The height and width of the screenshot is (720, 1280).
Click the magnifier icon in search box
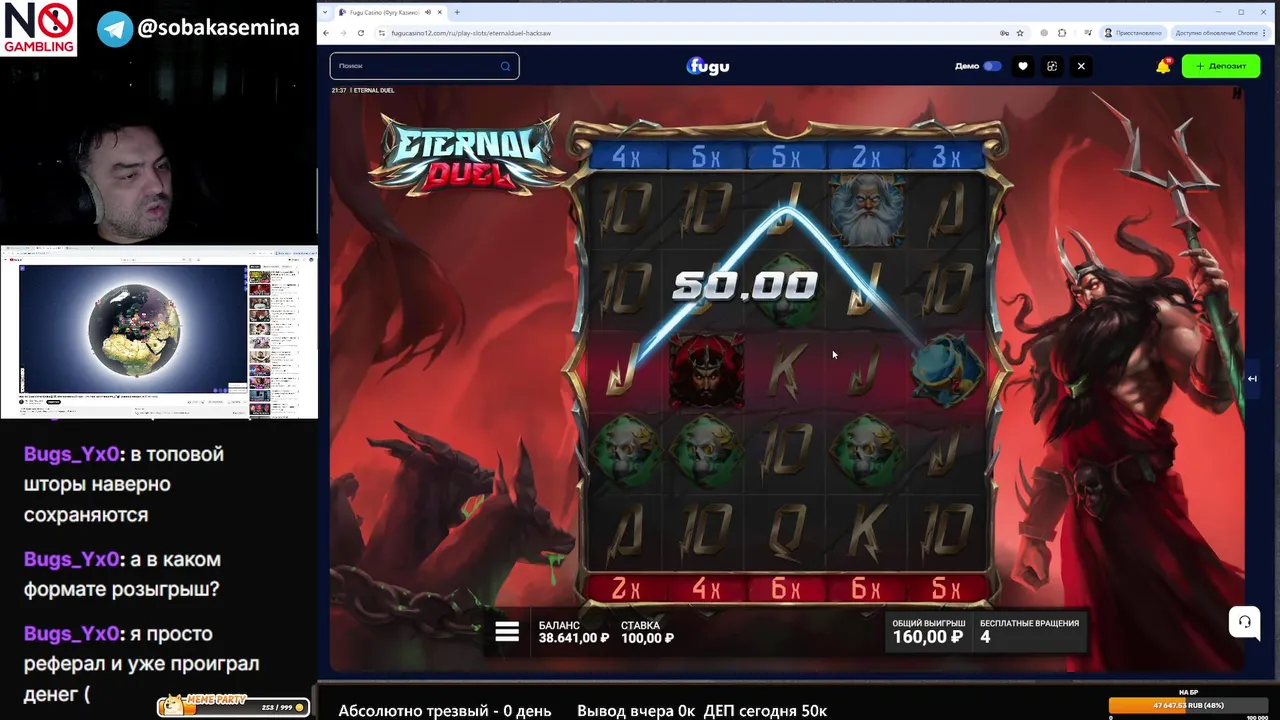click(x=505, y=66)
